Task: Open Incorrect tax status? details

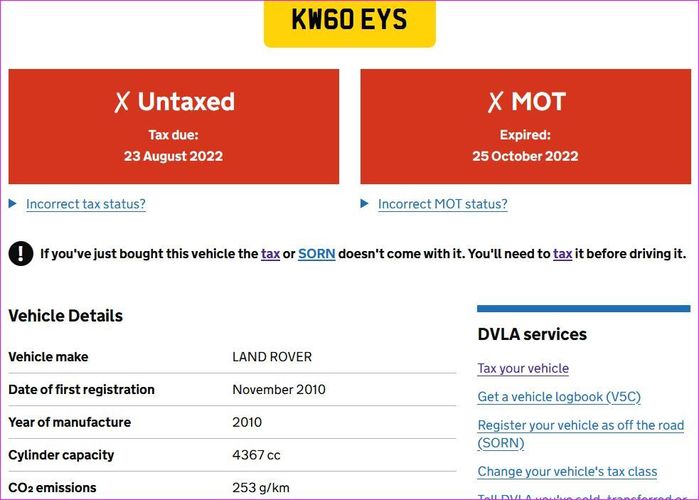Action: [86, 204]
